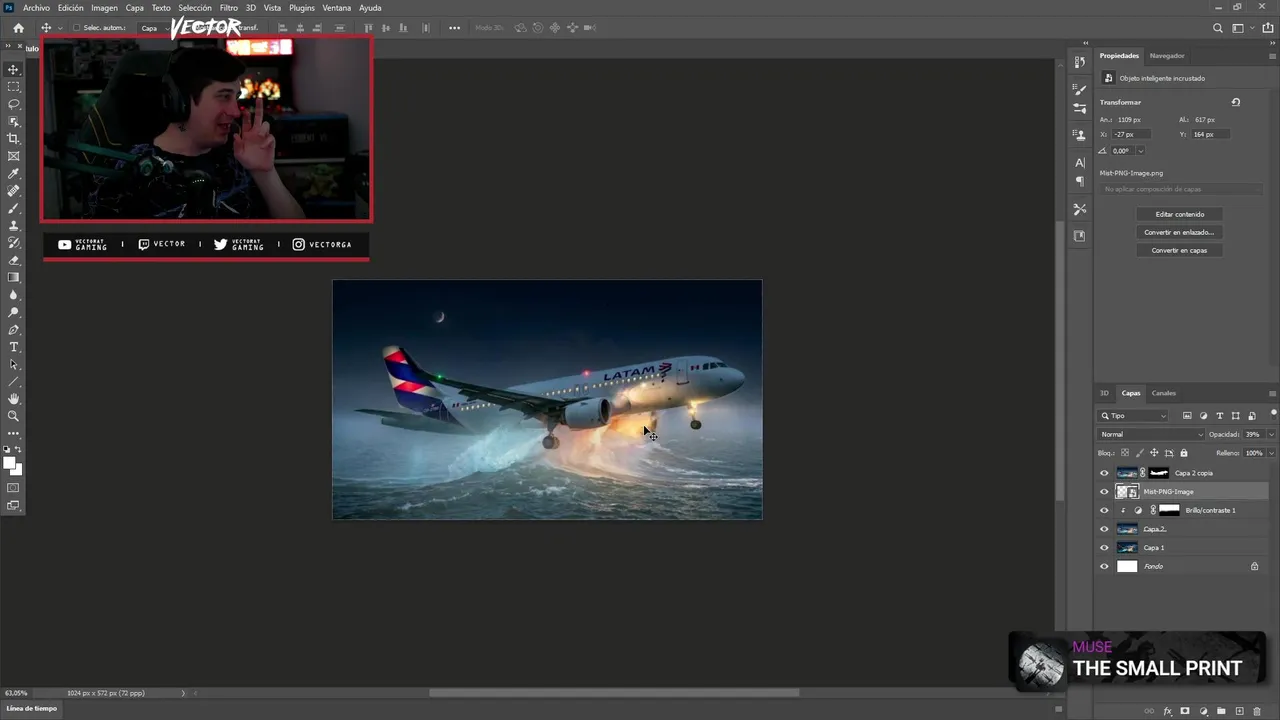Select the Move tool in the toolbar
Image resolution: width=1280 pixels, height=720 pixels.
pos(14,69)
